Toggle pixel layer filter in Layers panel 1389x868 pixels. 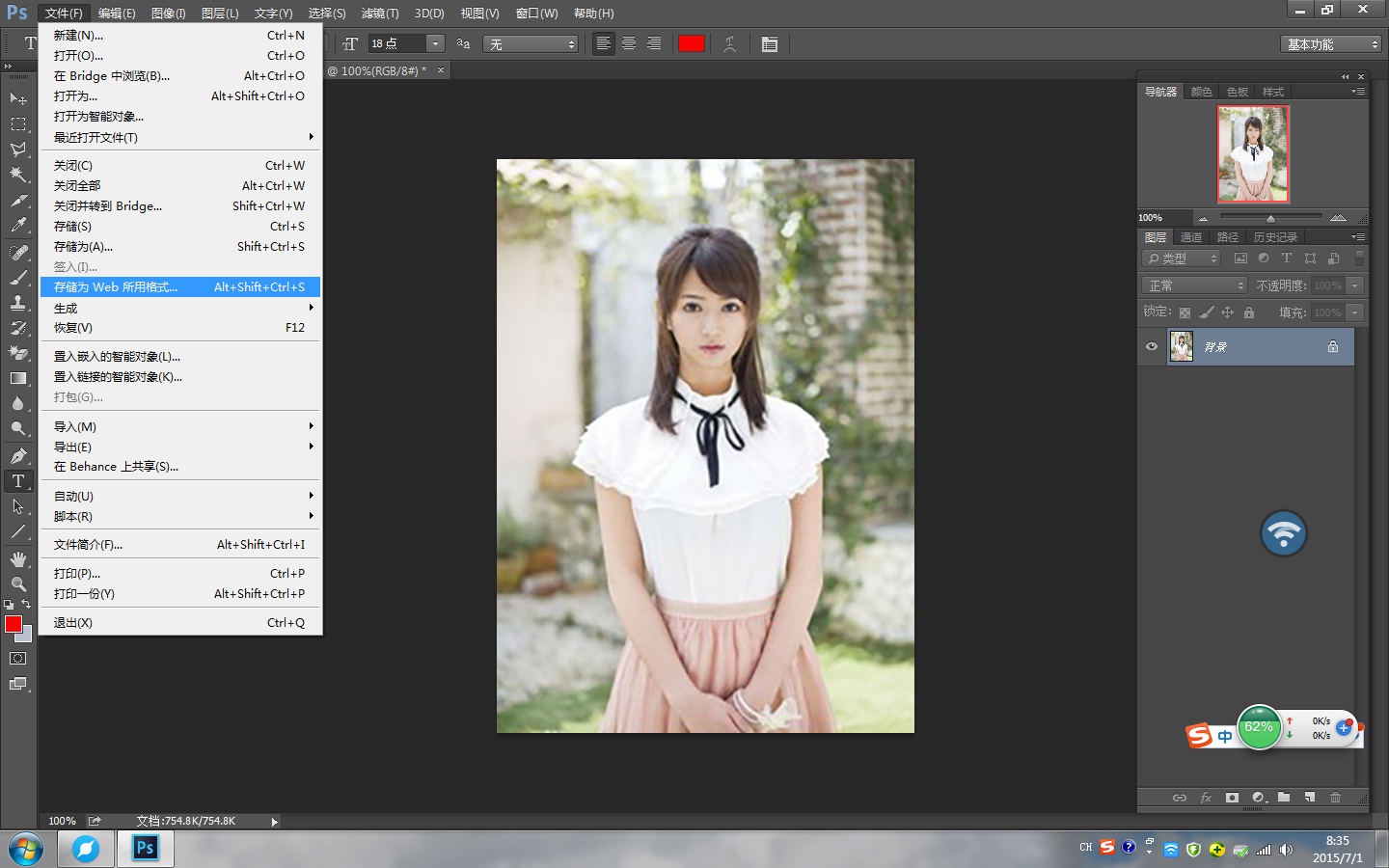(1240, 258)
